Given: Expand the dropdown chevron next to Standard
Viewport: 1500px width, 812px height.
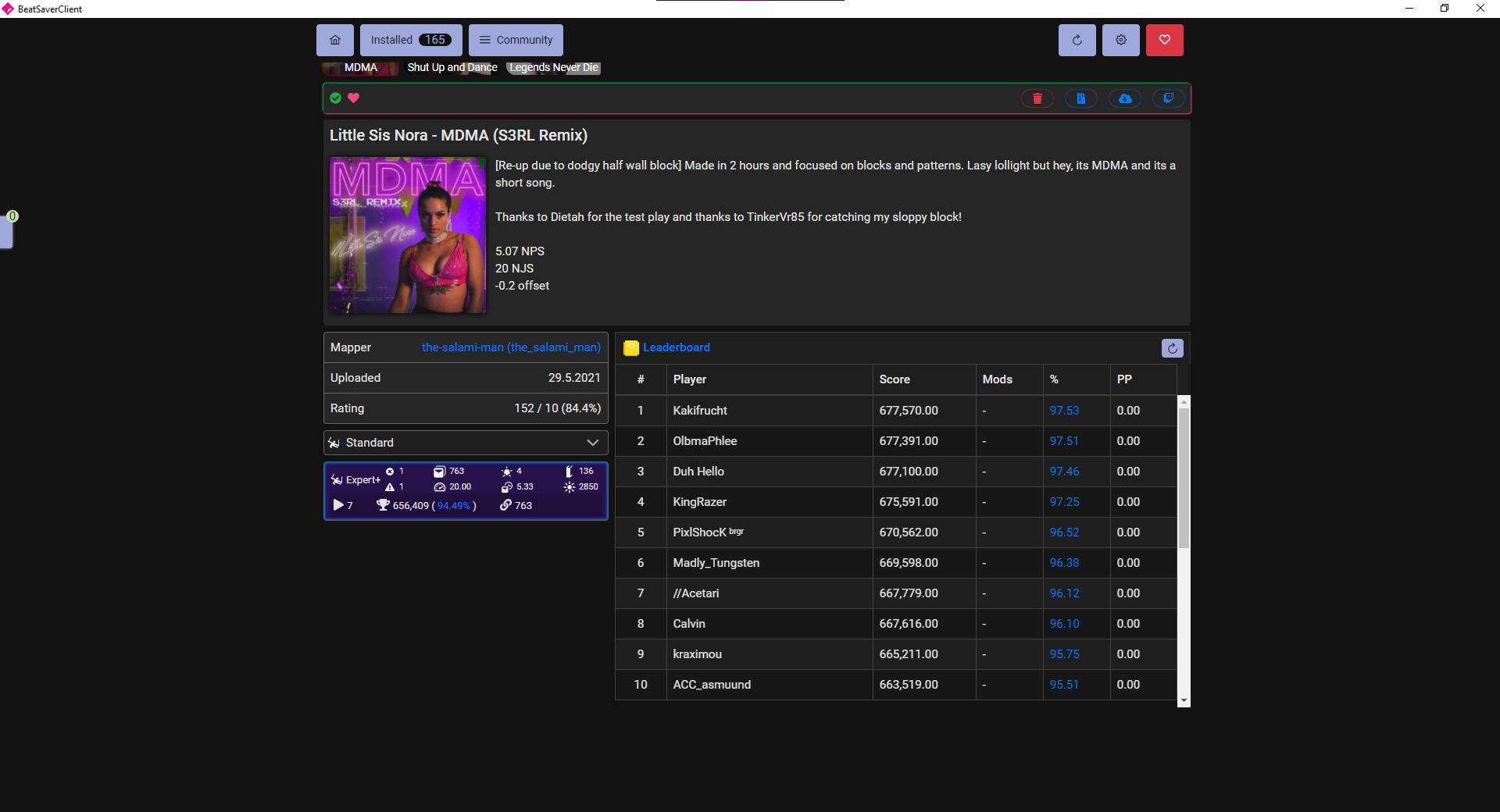Looking at the screenshot, I should coord(593,443).
